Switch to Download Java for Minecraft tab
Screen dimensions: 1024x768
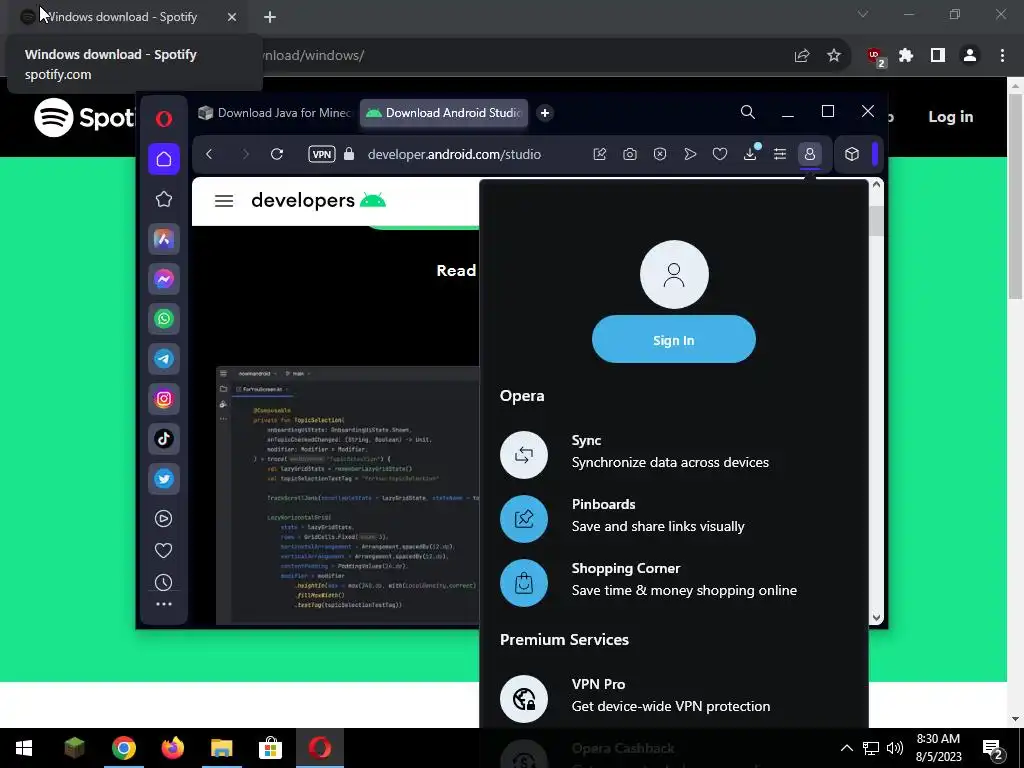coord(275,113)
